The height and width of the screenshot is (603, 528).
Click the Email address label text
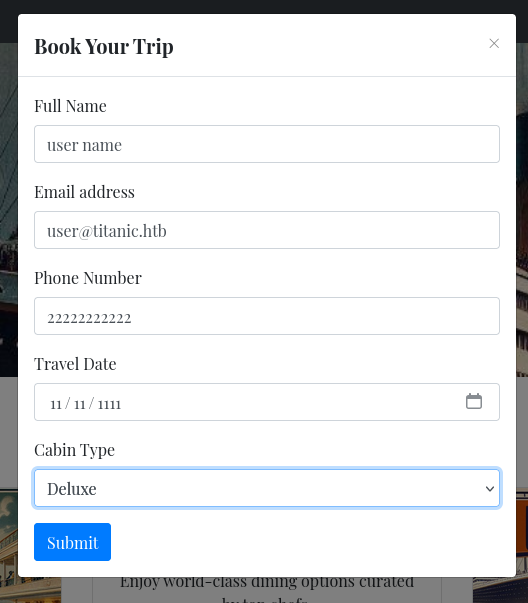(x=84, y=192)
